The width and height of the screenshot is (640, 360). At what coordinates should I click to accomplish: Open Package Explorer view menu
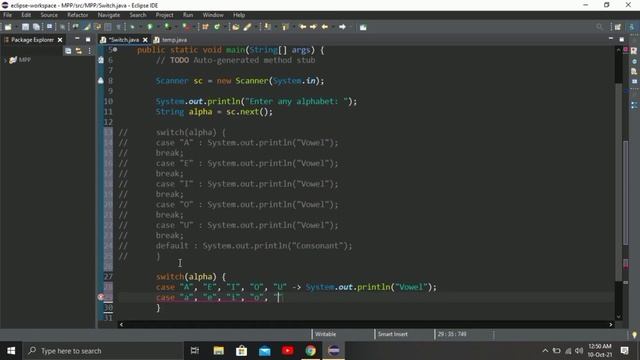[89, 51]
